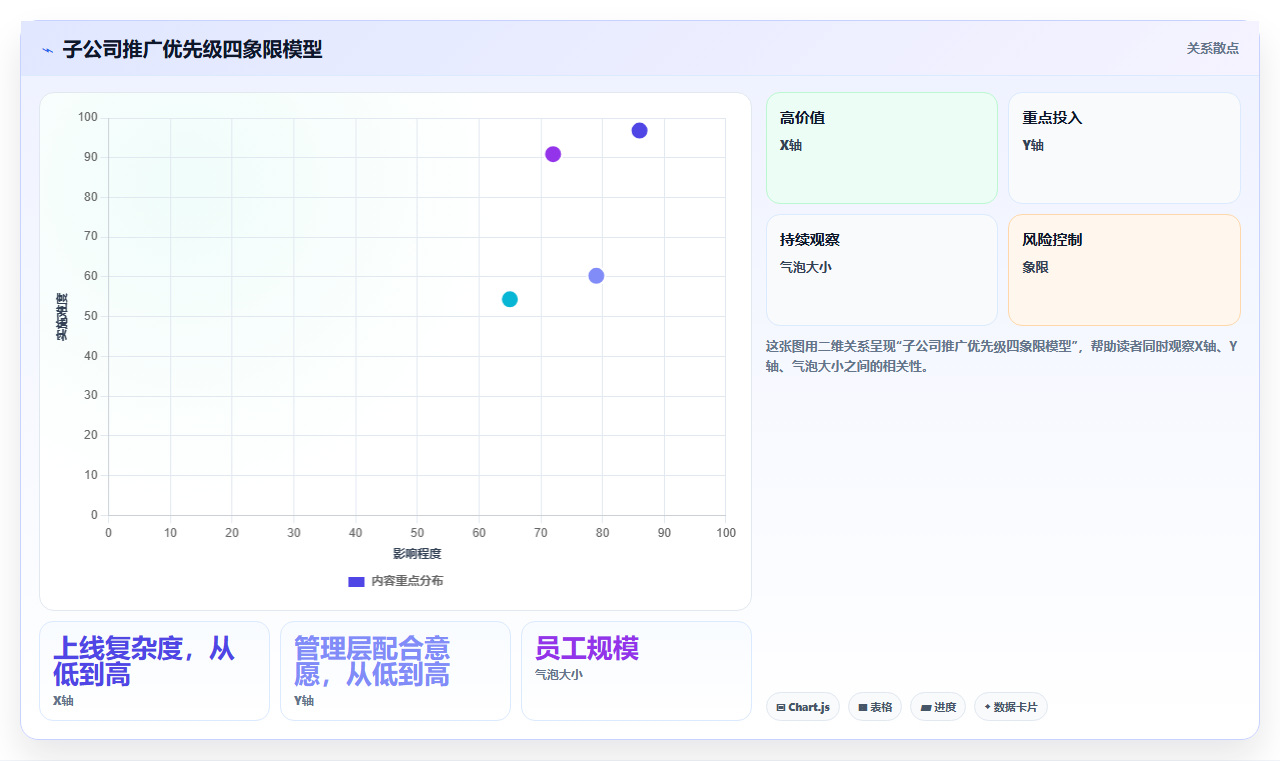Select the 上线复杂度，从低到高 X轴 card
Image resolution: width=1280 pixels, height=761 pixels.
[154, 671]
